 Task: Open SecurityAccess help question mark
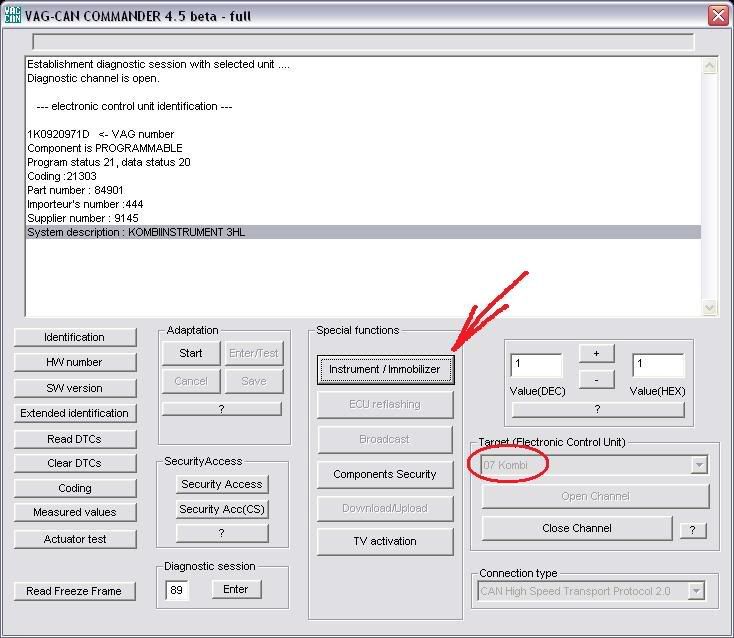point(222,533)
